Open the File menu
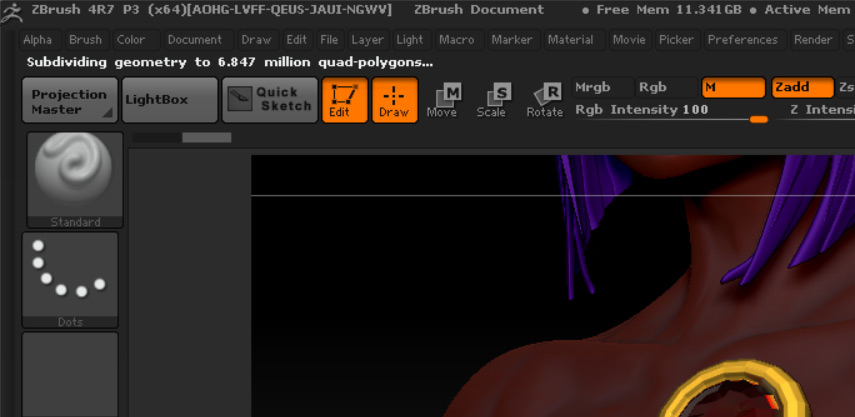Viewport: 855px width, 417px height. click(329, 40)
